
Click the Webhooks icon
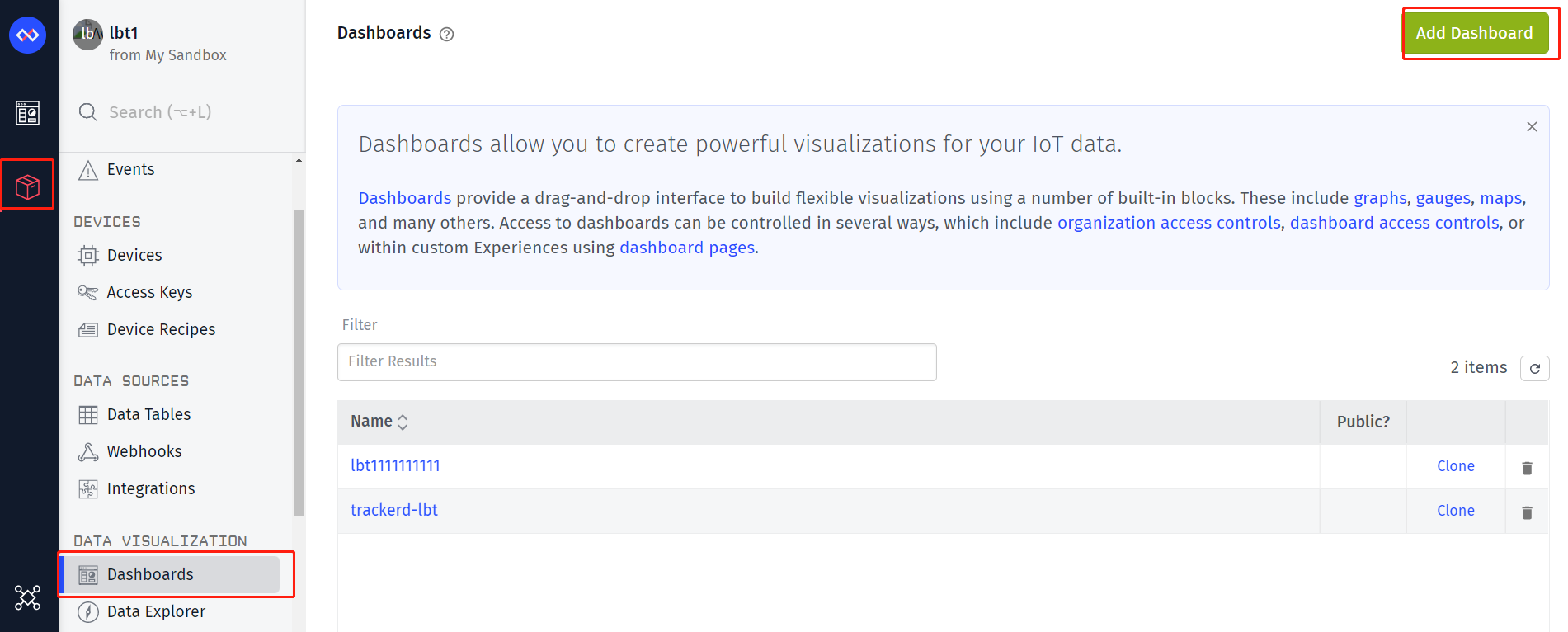click(x=87, y=452)
